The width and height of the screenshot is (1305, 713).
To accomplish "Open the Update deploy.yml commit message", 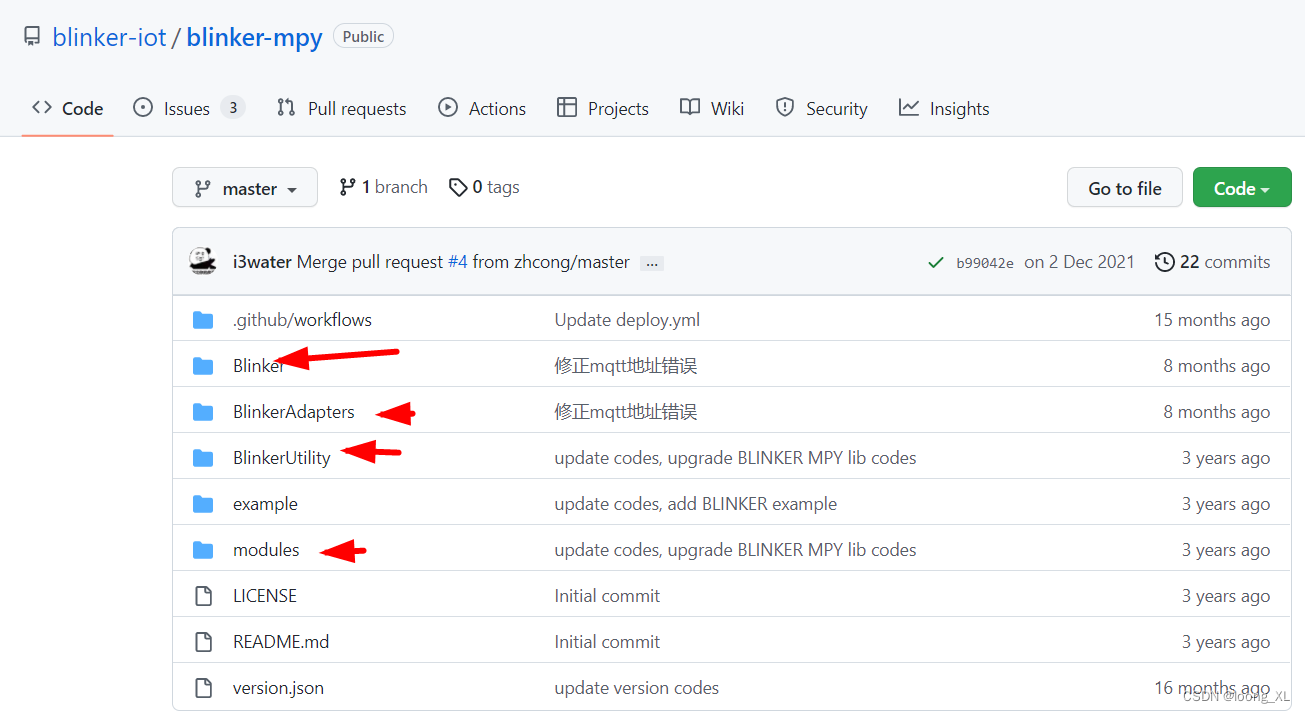I will pyautogui.click(x=627, y=320).
